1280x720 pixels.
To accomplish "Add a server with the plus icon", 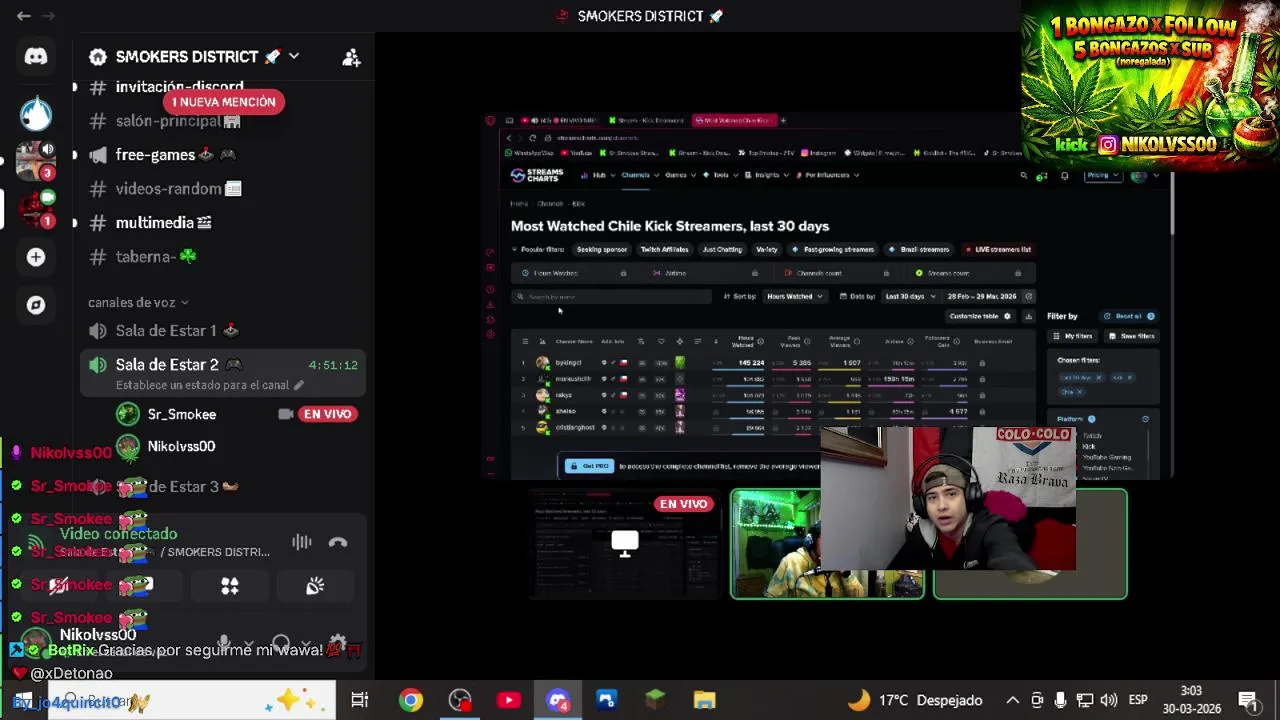I will (x=36, y=257).
